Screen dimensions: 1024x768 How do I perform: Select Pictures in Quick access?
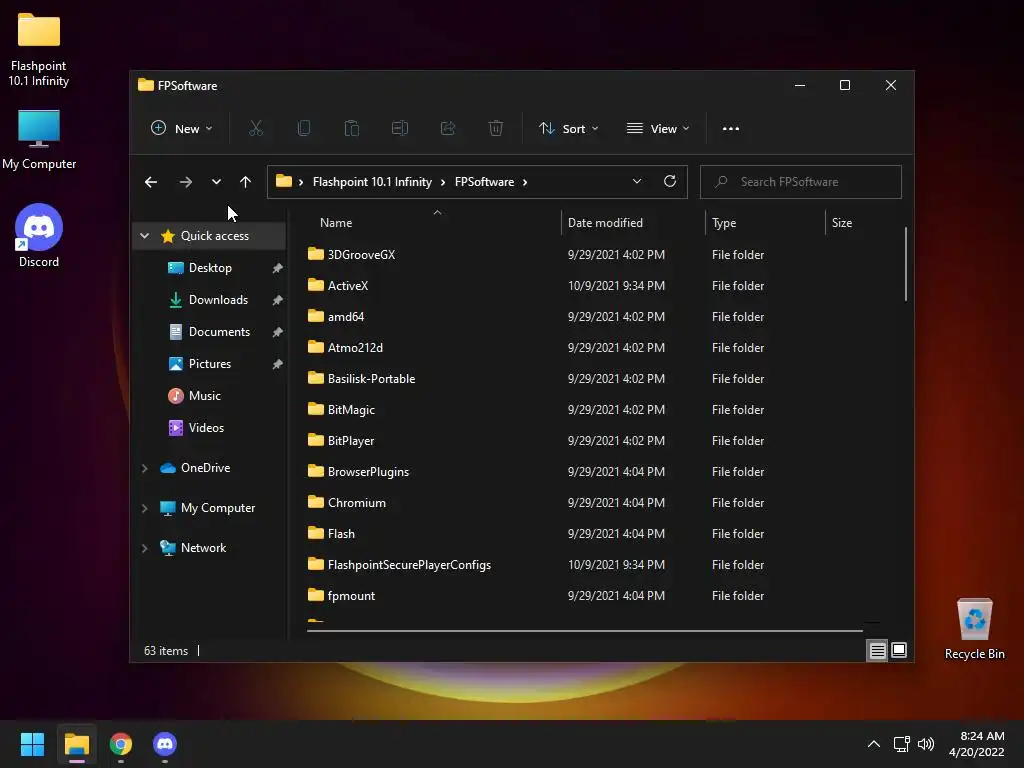click(210, 364)
